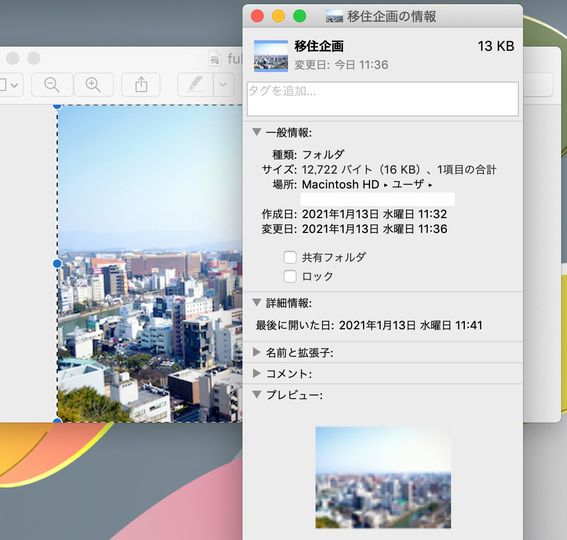Image resolution: width=567 pixels, height=540 pixels.
Task: Close the 移住企画の情報 window with red button
Action: (x=257, y=16)
